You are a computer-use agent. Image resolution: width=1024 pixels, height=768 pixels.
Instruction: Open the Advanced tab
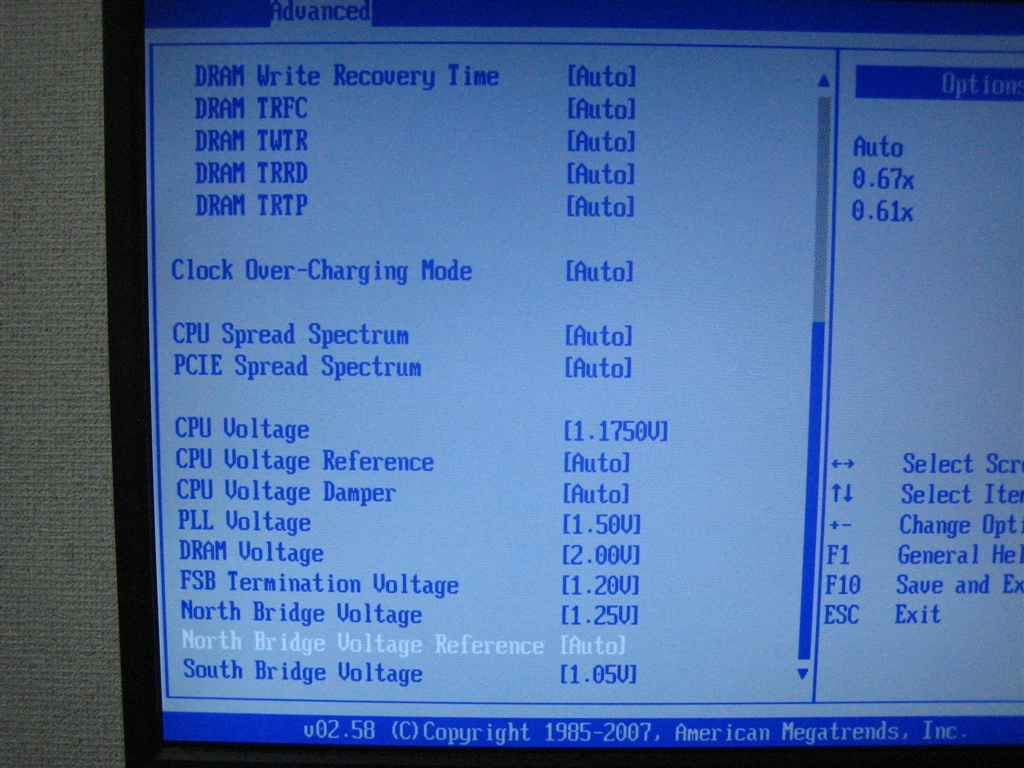[320, 12]
